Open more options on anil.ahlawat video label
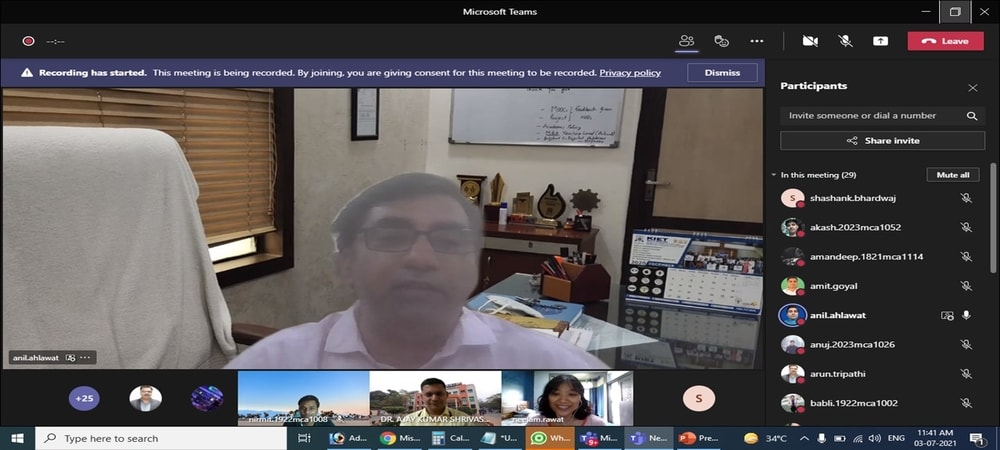This screenshot has height=450, width=1000. [x=86, y=357]
